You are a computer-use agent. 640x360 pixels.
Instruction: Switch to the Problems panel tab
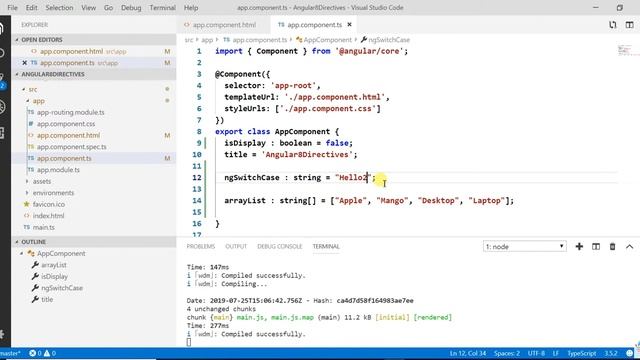[x=200, y=247]
